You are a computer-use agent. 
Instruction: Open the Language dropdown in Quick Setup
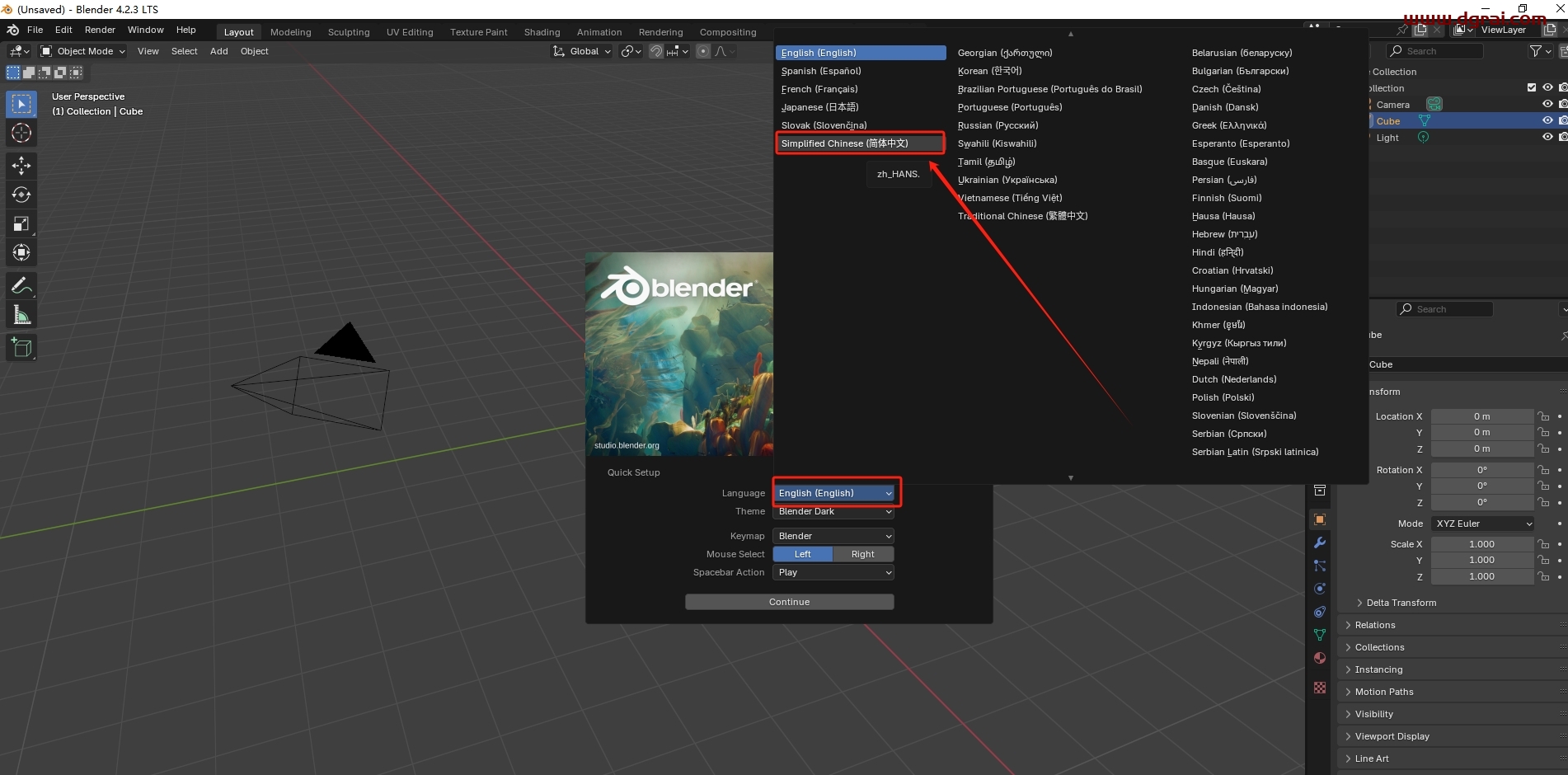coord(834,492)
